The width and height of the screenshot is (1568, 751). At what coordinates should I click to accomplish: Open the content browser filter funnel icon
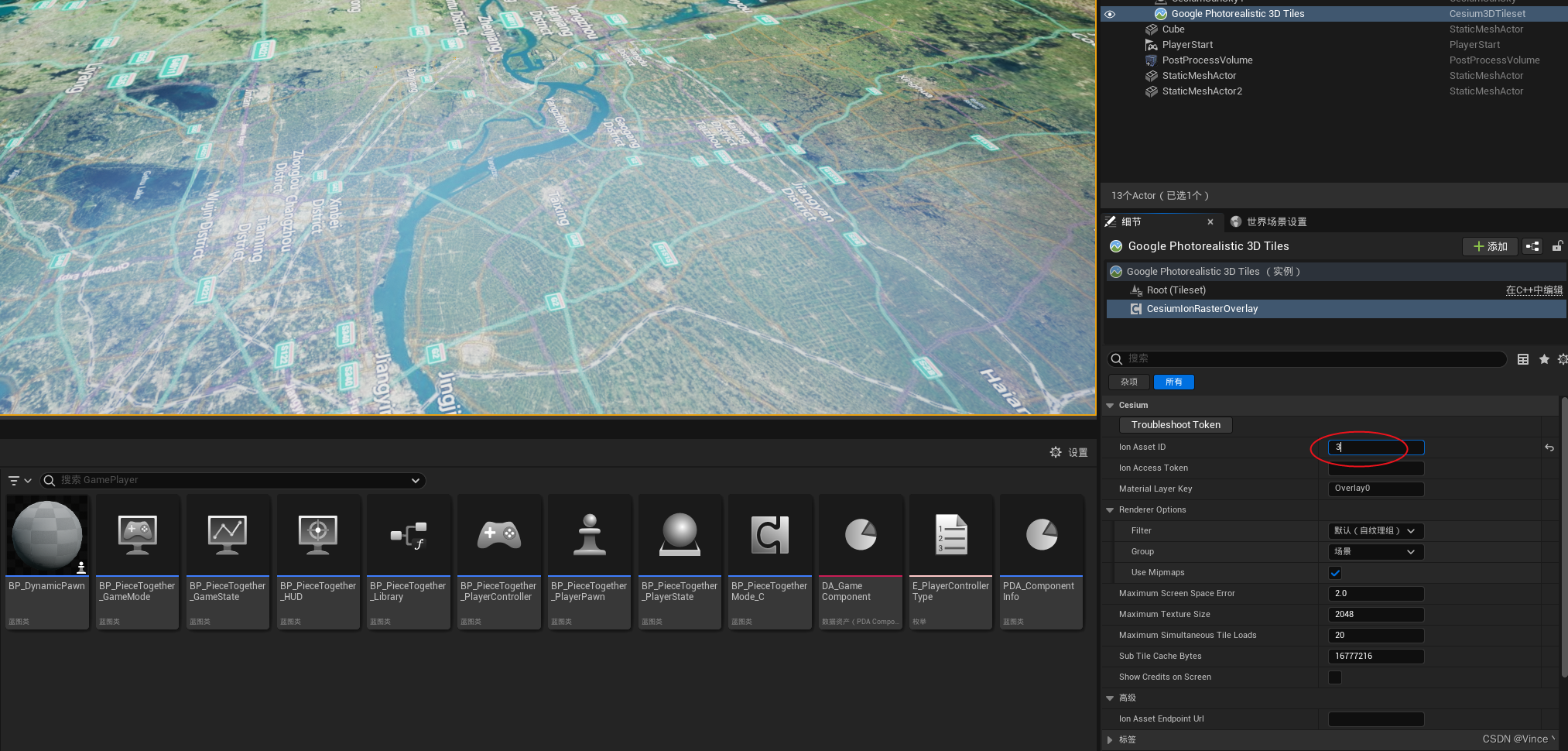tap(15, 480)
